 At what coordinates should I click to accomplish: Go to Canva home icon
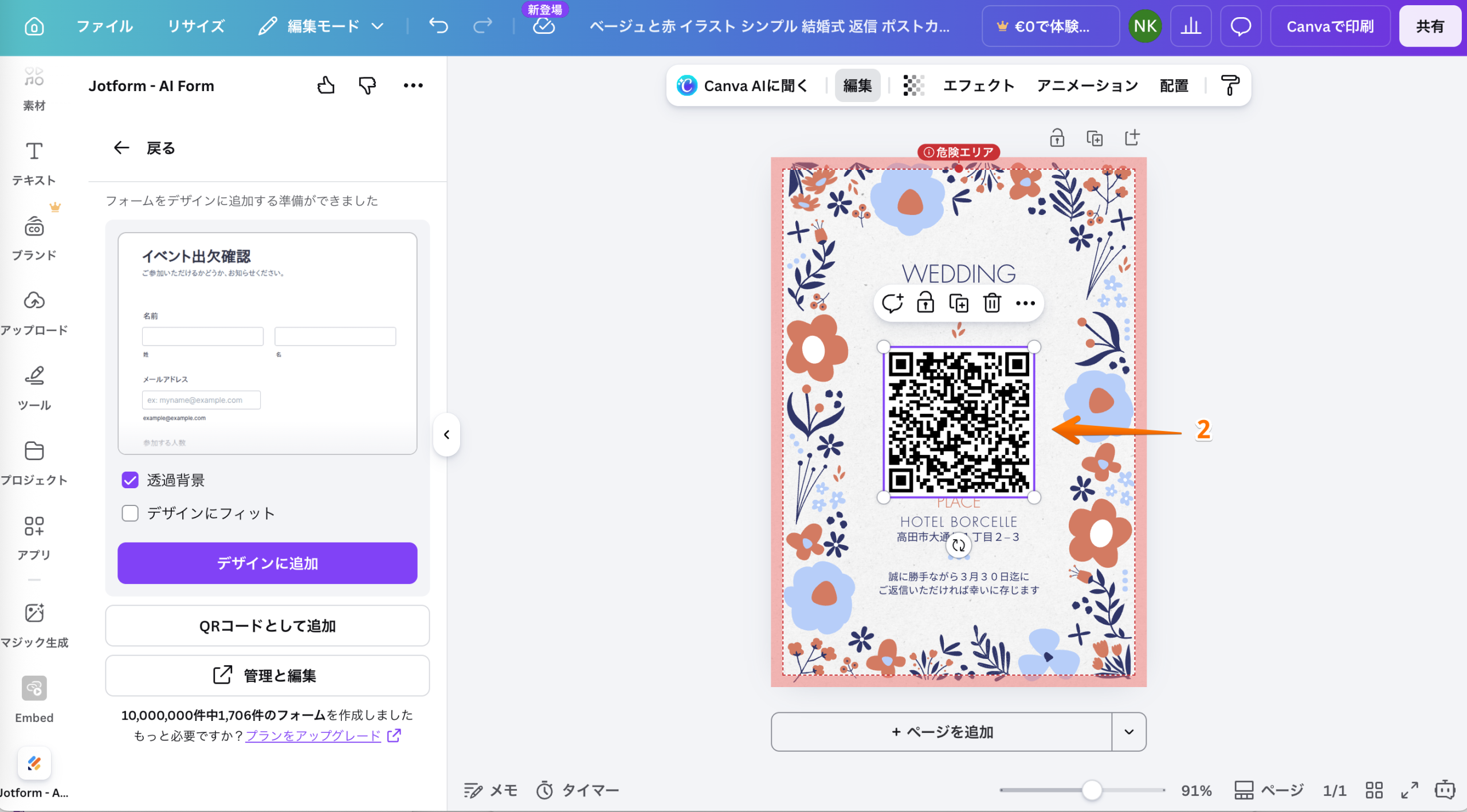click(34, 26)
